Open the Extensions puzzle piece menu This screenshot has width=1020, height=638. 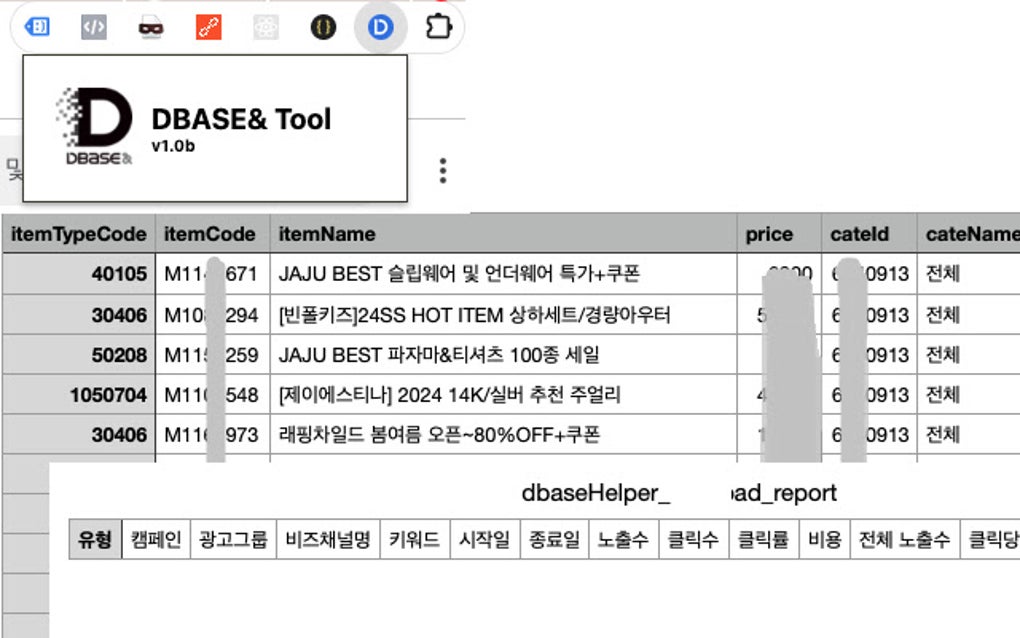[x=438, y=27]
